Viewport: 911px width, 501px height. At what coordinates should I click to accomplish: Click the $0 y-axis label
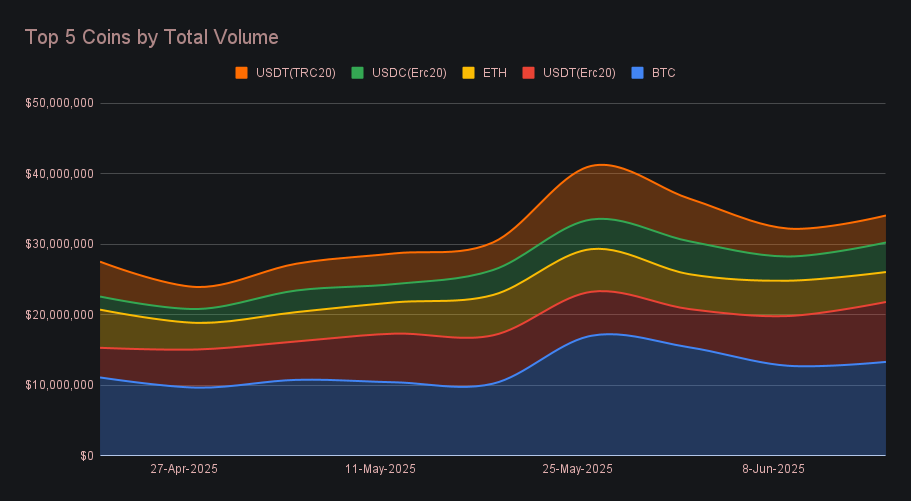pos(86,456)
